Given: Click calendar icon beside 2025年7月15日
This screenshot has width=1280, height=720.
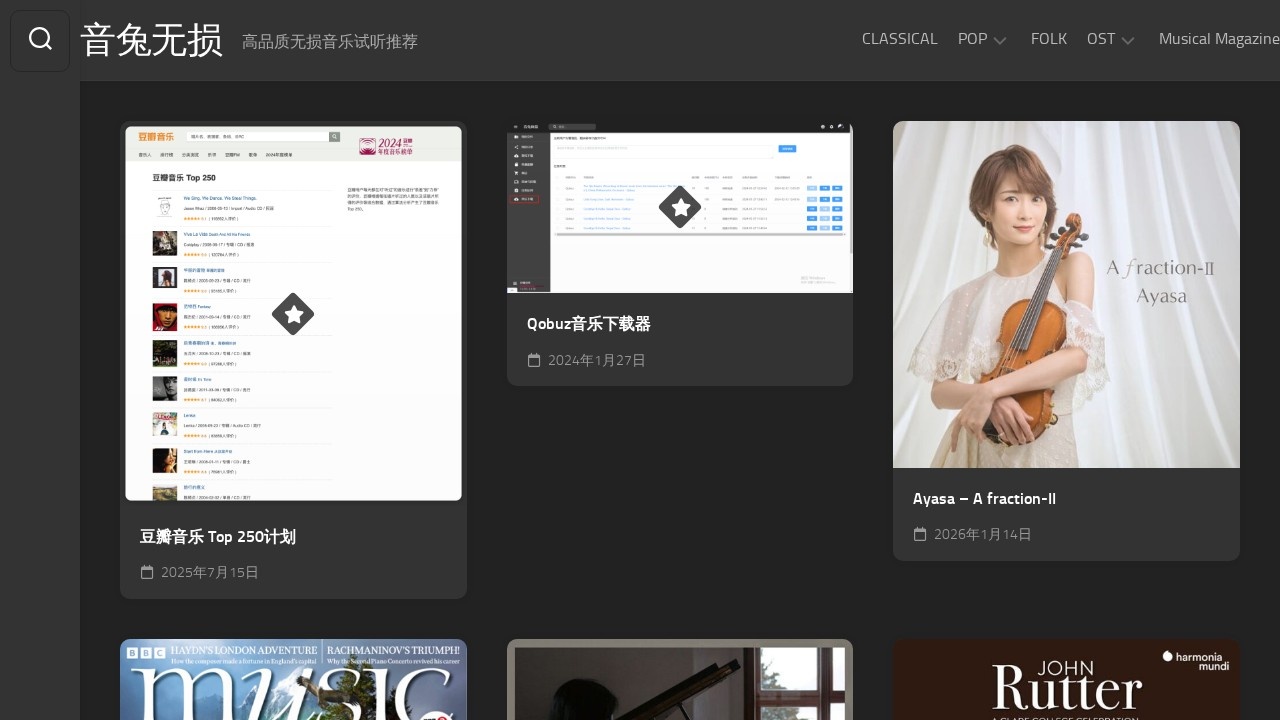Looking at the screenshot, I should [x=147, y=572].
